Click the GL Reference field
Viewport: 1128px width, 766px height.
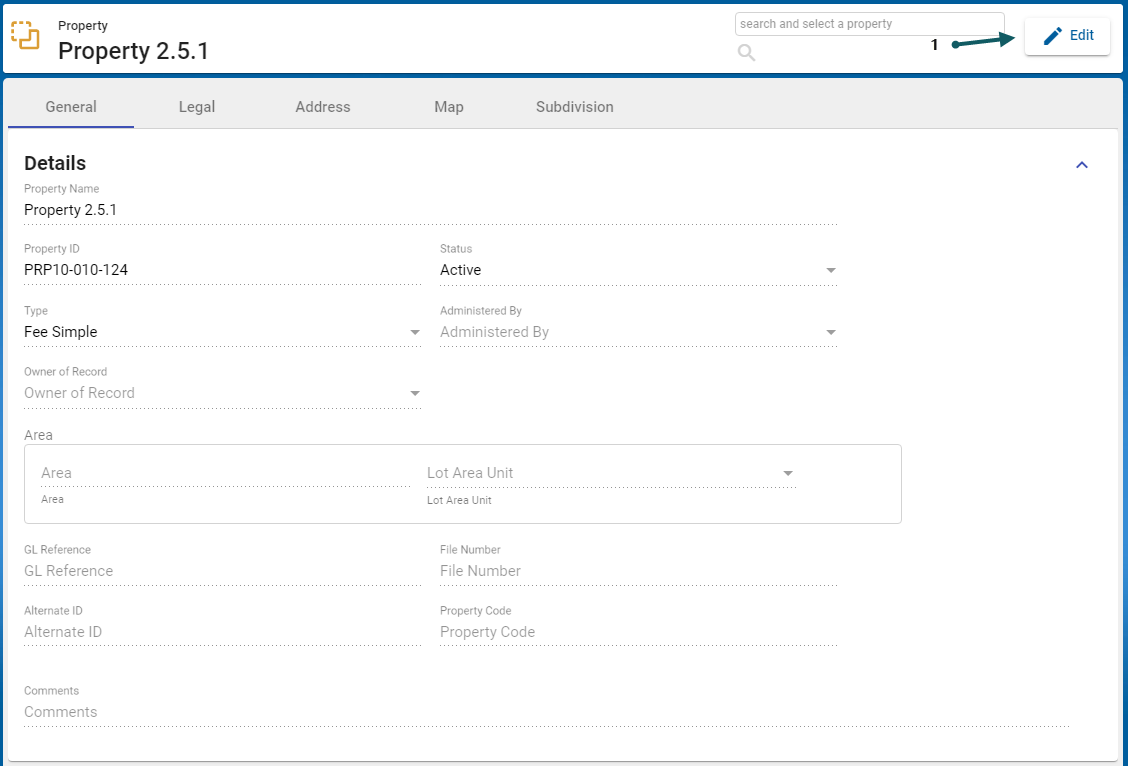coord(222,571)
